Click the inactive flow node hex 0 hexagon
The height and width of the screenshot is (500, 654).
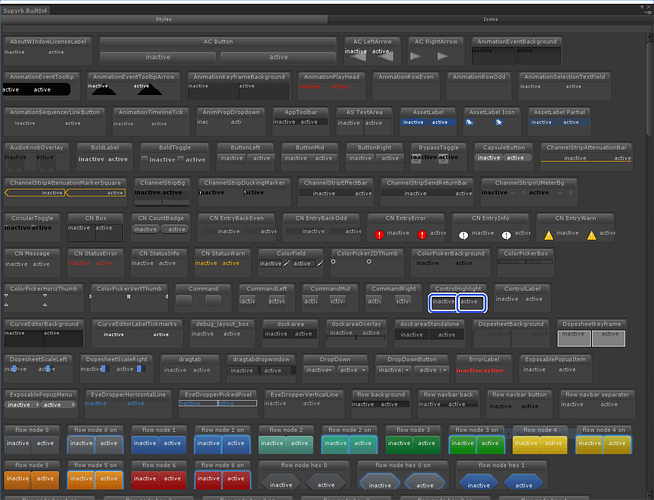(281, 483)
